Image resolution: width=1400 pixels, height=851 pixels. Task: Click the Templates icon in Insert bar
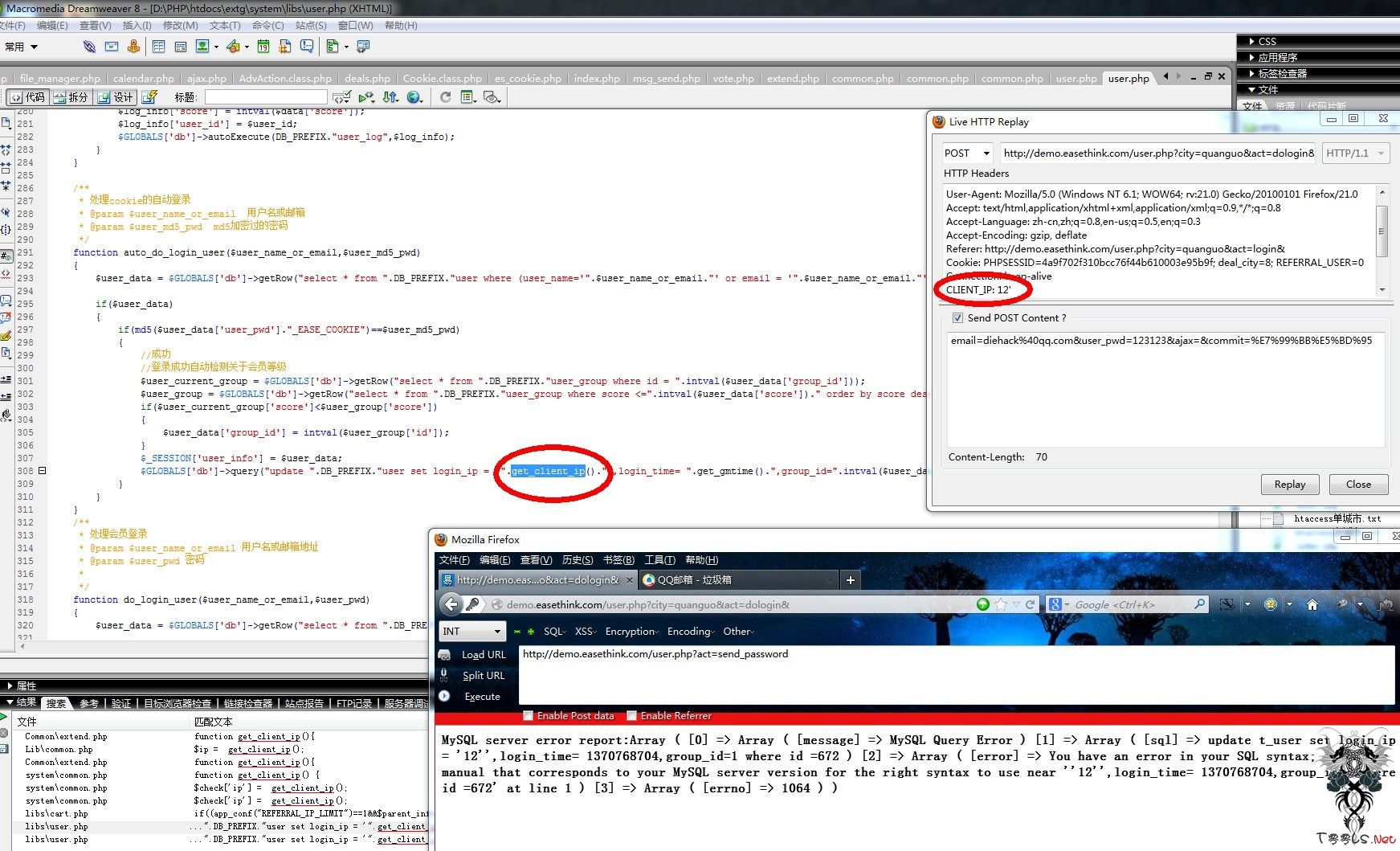(332, 47)
